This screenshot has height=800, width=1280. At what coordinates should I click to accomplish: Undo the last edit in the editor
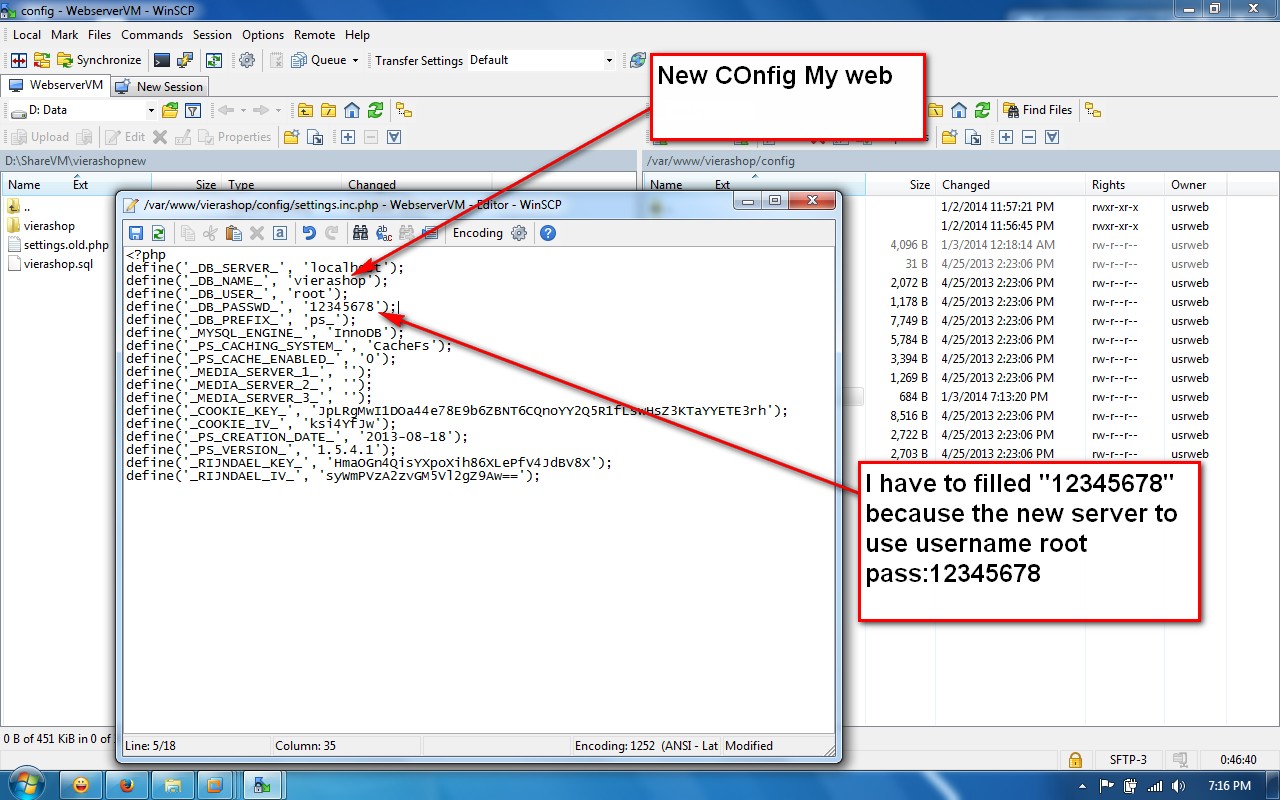pos(309,233)
